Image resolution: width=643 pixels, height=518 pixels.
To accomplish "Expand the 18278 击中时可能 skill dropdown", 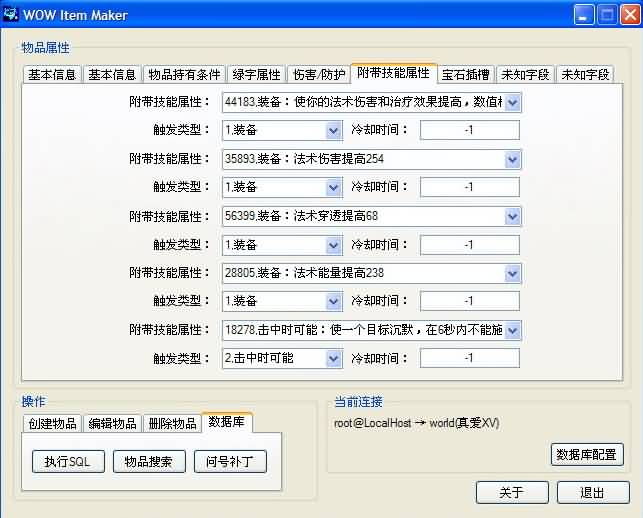I will 513,330.
